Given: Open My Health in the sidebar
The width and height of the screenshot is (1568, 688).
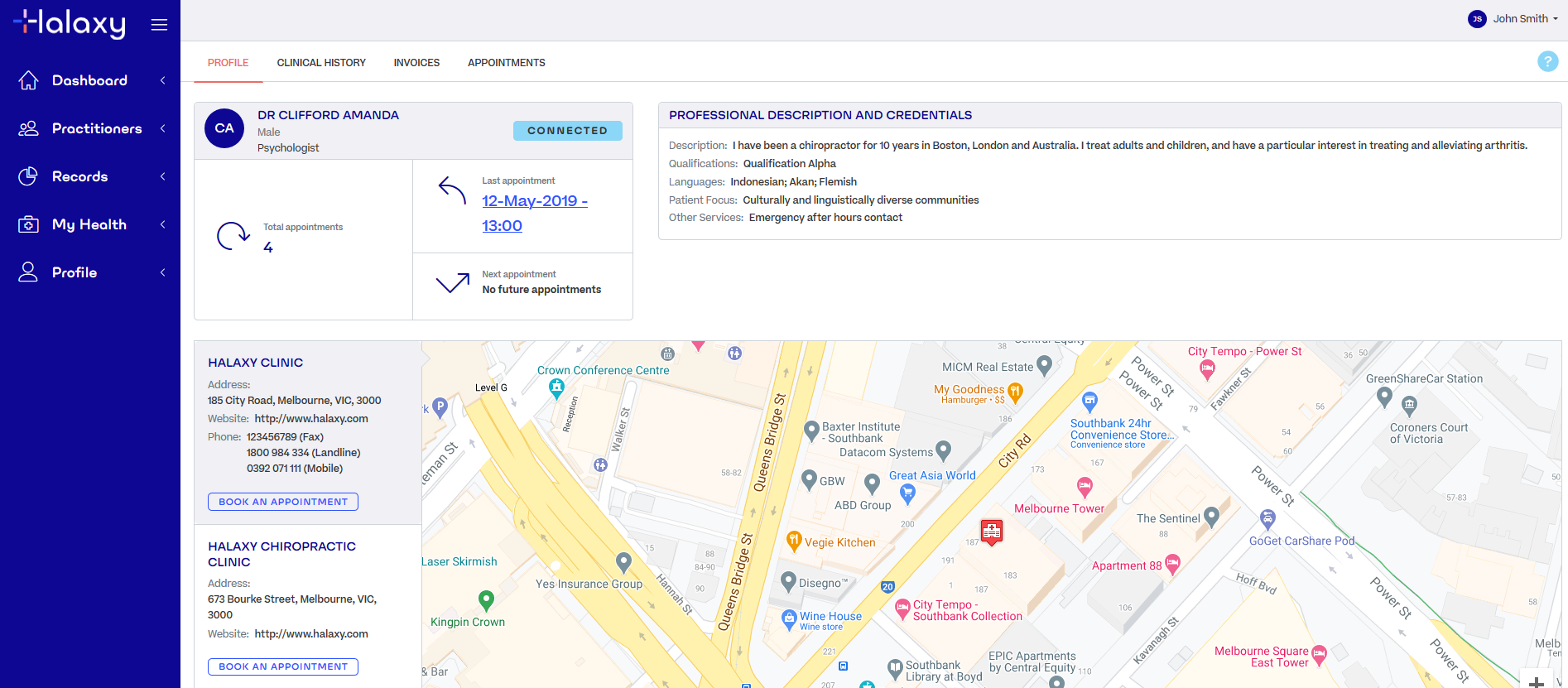Looking at the screenshot, I should (89, 224).
